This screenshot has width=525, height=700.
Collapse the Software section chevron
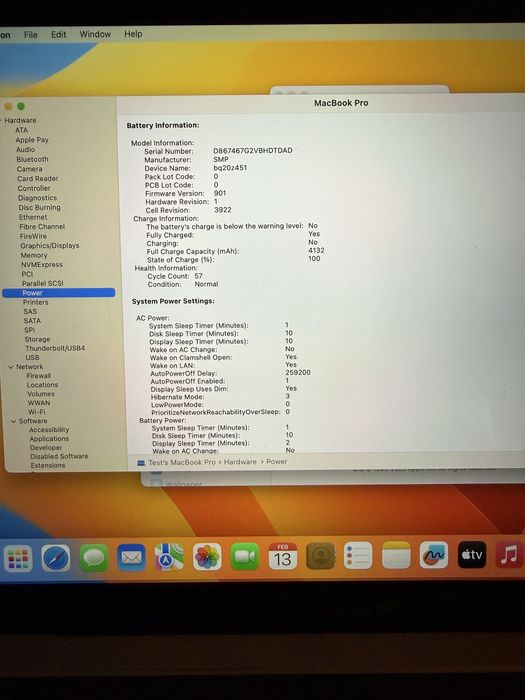[13, 421]
